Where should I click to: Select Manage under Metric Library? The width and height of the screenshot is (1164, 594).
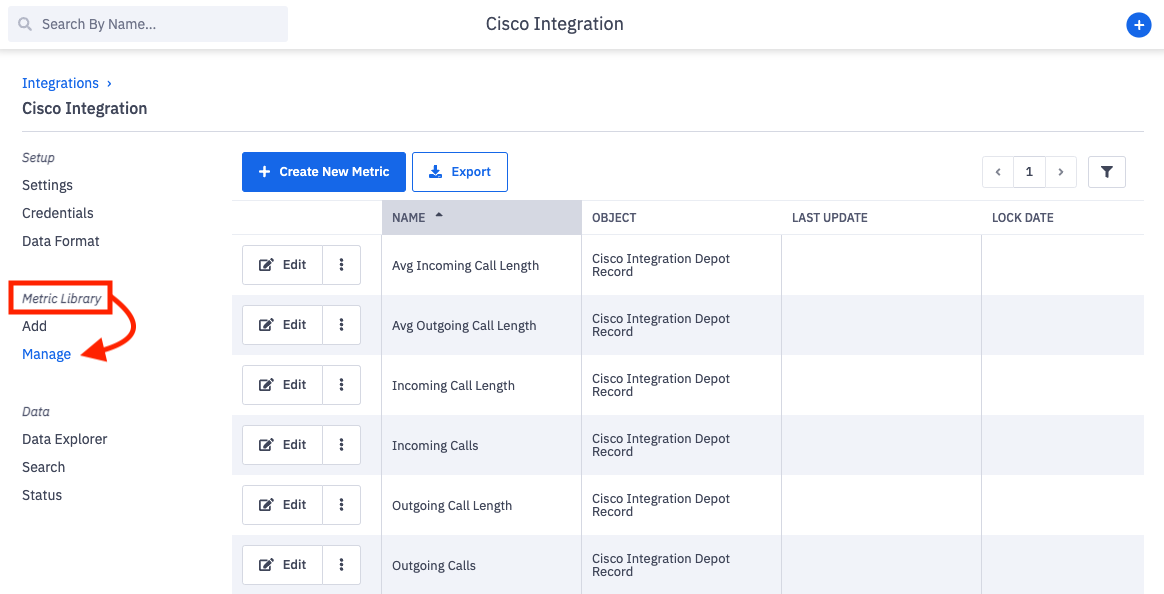(x=46, y=354)
